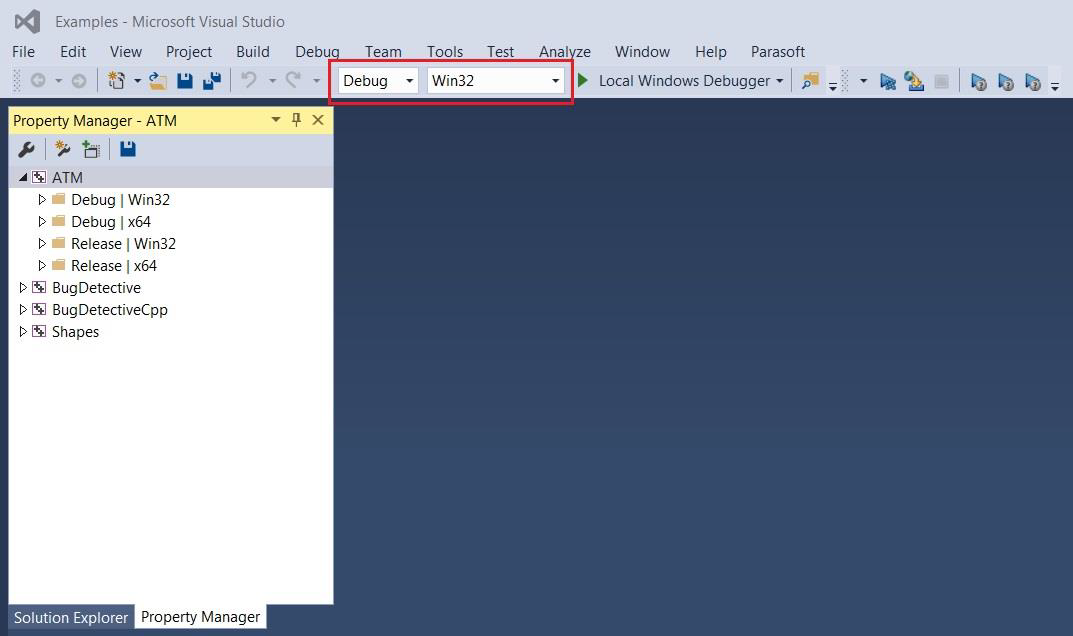Open the Build menu

coord(253,52)
